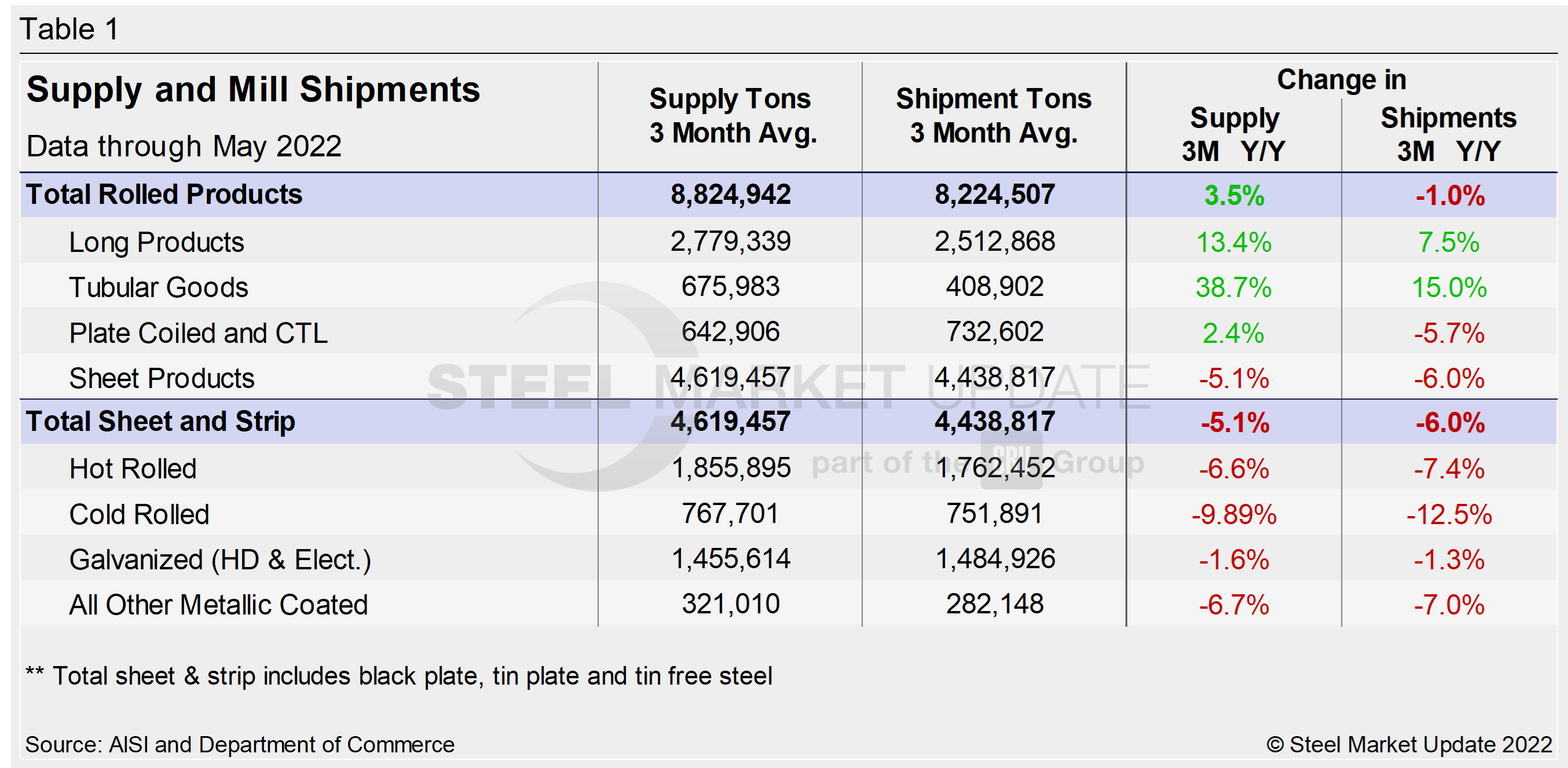Select the "Plate Coiled and CTL" row label
Screen dimensions: 1568x768
tap(198, 333)
